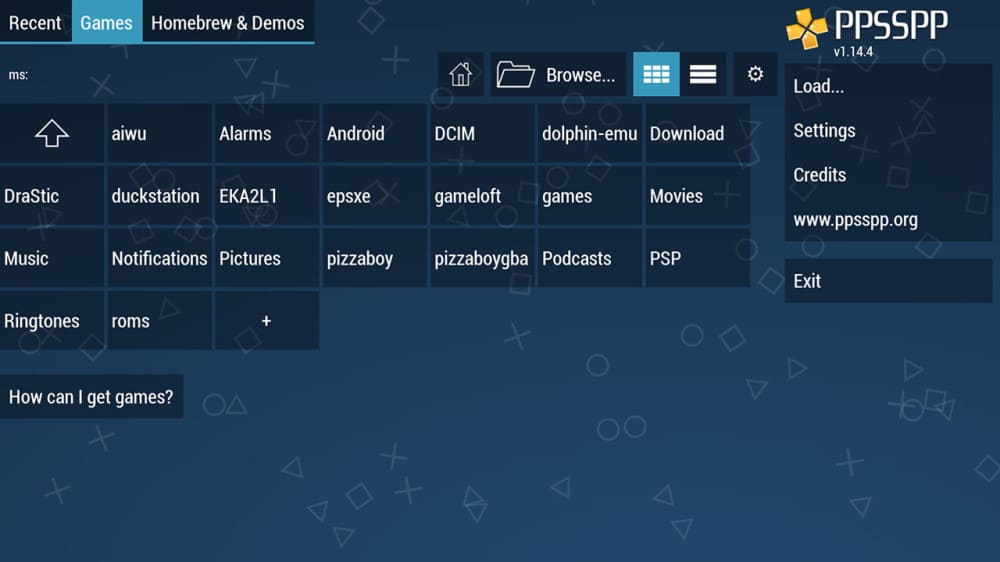This screenshot has width=1000, height=562.
Task: Switch to Homebrew & Demos tab
Action: (228, 22)
